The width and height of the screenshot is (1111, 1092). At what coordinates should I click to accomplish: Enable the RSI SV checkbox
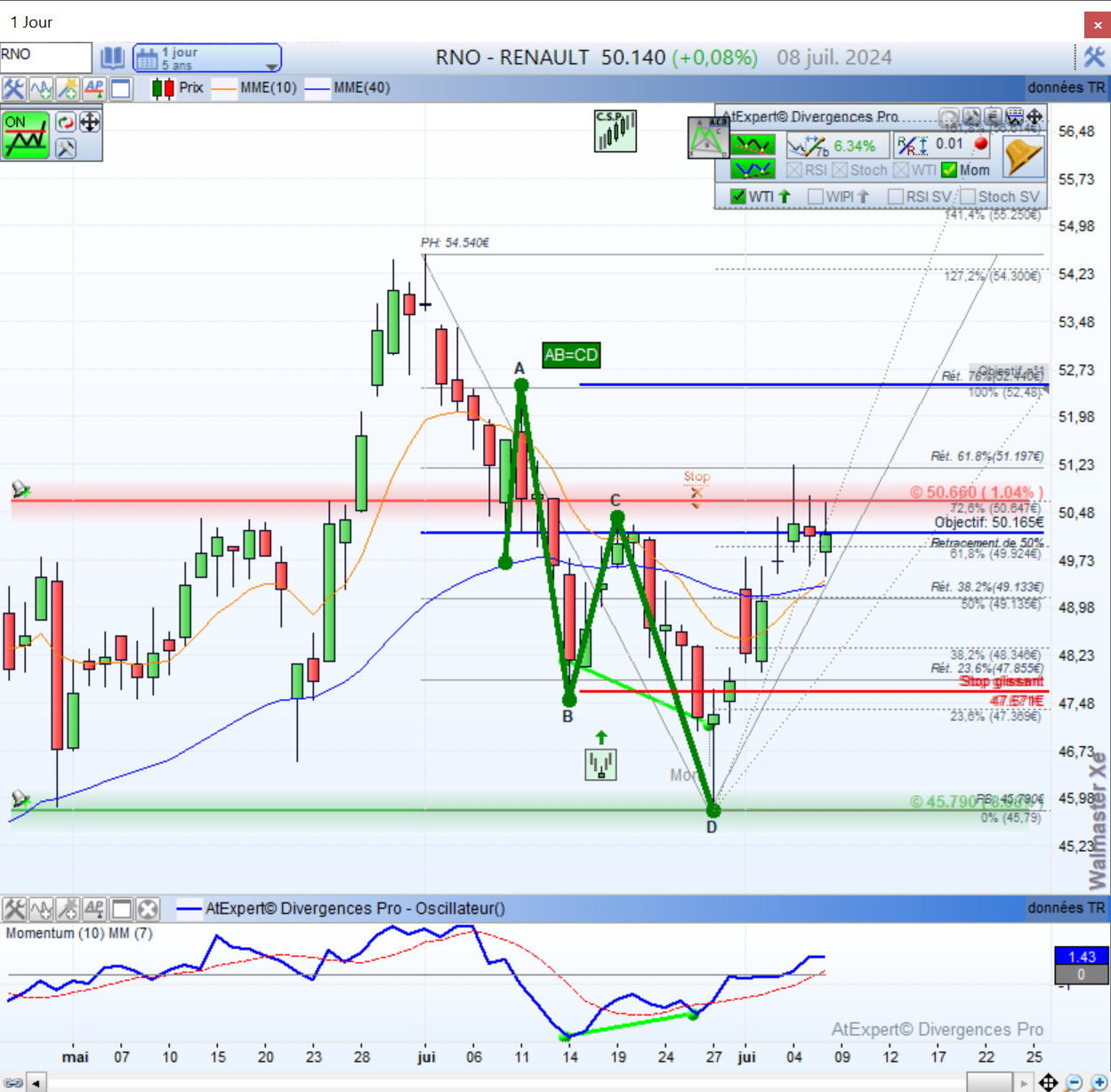(896, 197)
